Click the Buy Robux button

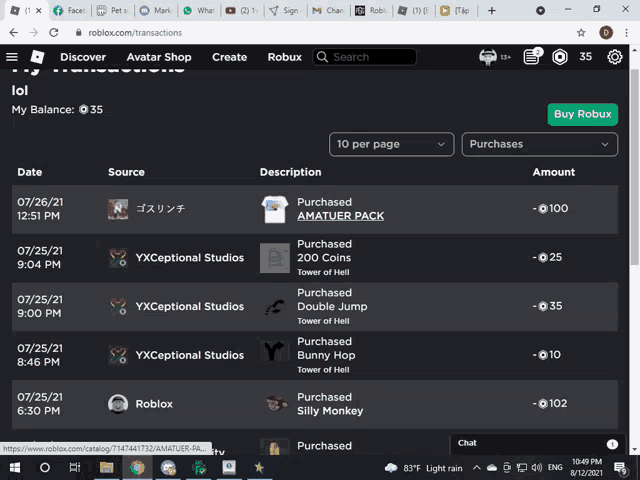click(582, 114)
